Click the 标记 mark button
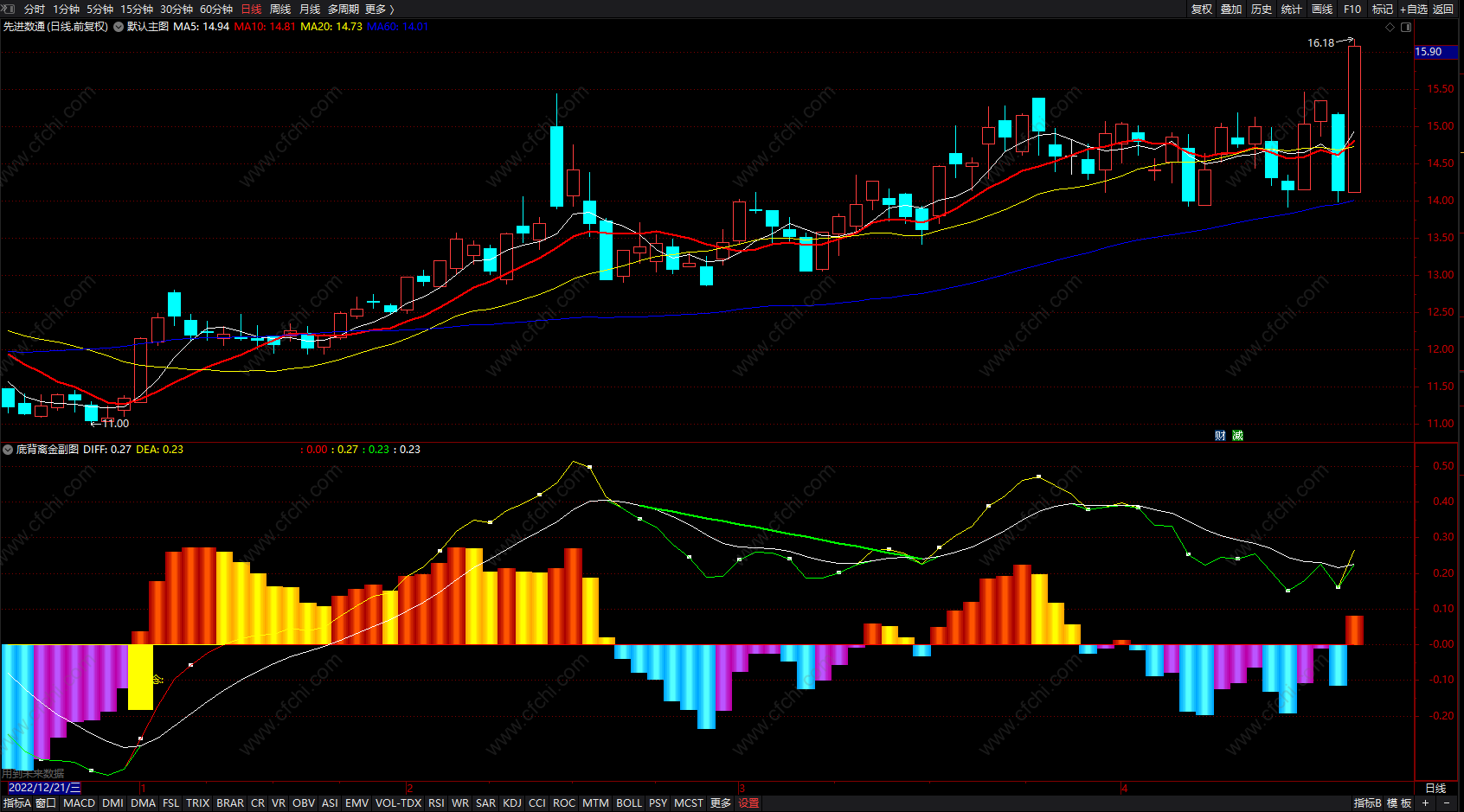 tap(1383, 9)
